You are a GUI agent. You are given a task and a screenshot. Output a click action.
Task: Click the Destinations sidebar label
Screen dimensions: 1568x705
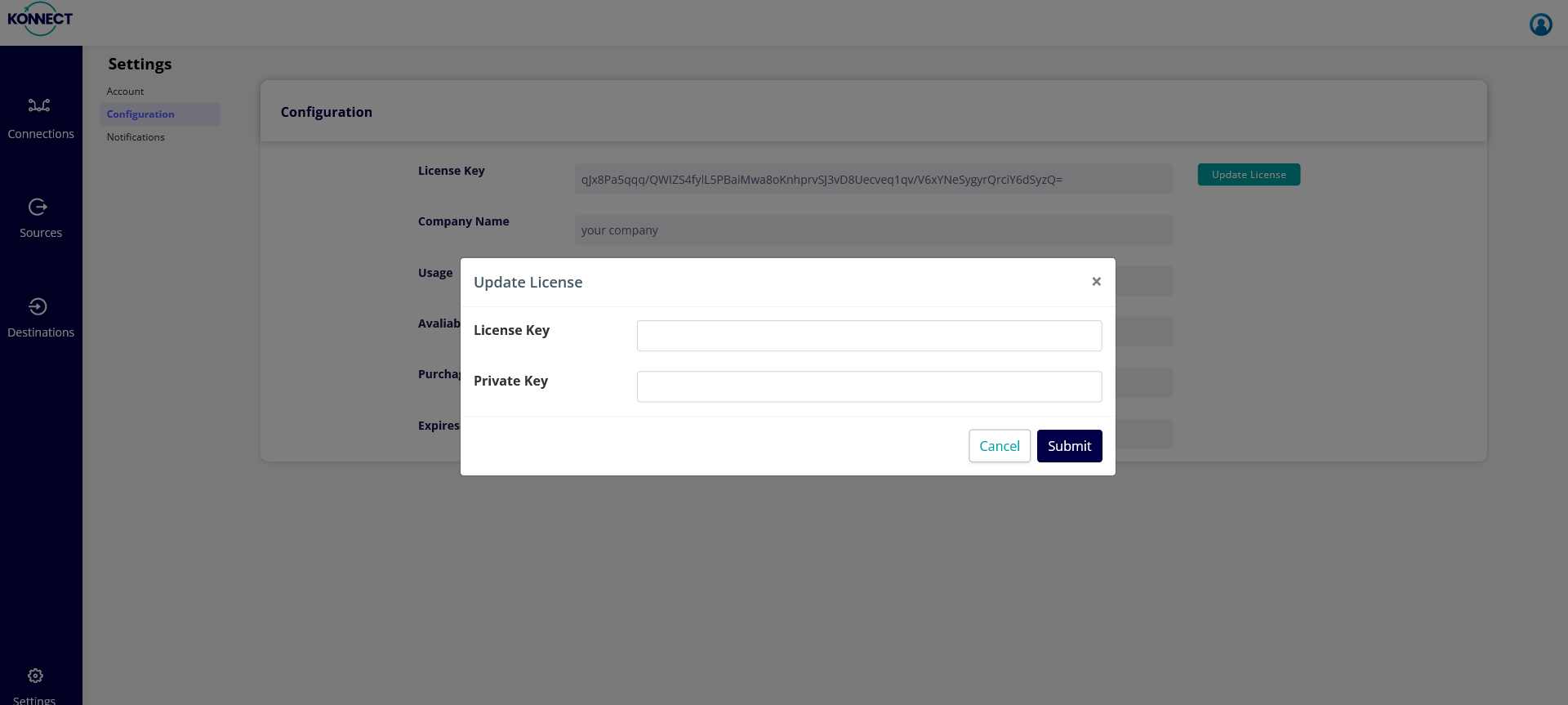pyautogui.click(x=41, y=332)
